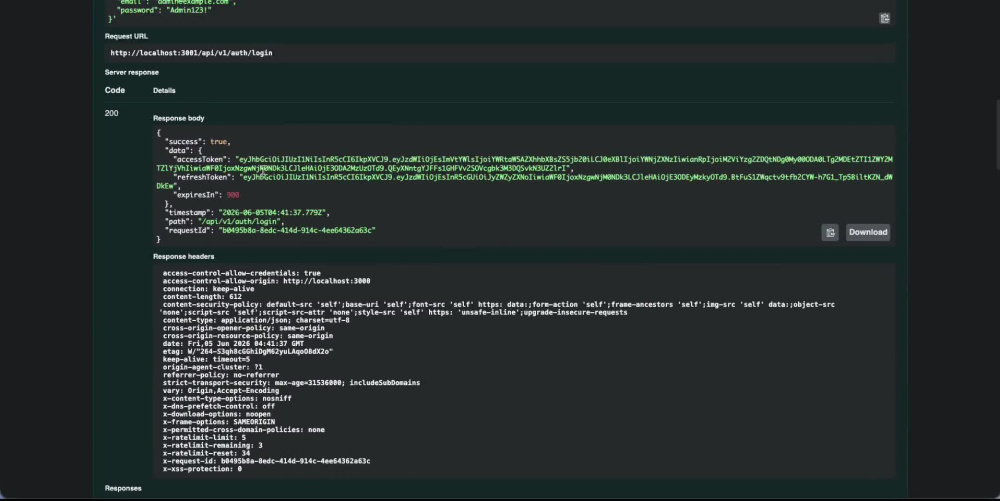Viewport: 1000px width, 501px height.
Task: Click the etag header line
Action: click(248, 351)
